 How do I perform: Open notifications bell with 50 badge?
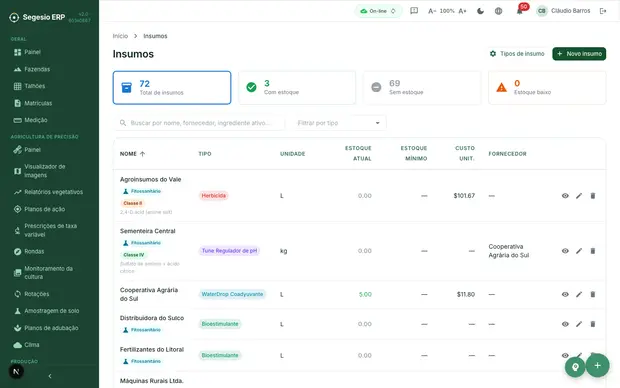[520, 11]
